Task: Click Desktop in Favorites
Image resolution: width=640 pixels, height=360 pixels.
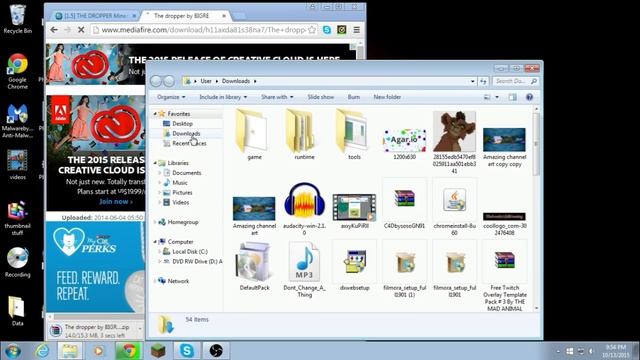Action: coord(182,124)
